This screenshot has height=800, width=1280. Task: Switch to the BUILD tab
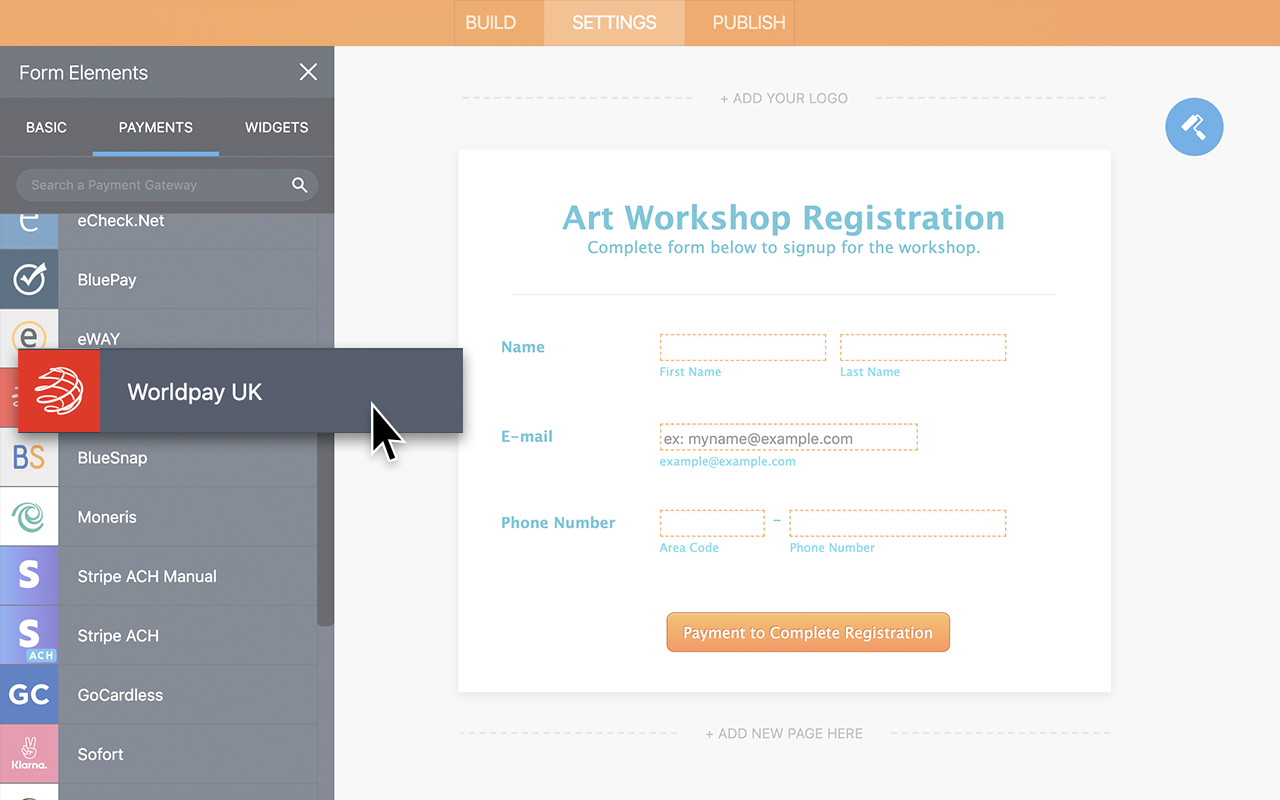pos(491,22)
